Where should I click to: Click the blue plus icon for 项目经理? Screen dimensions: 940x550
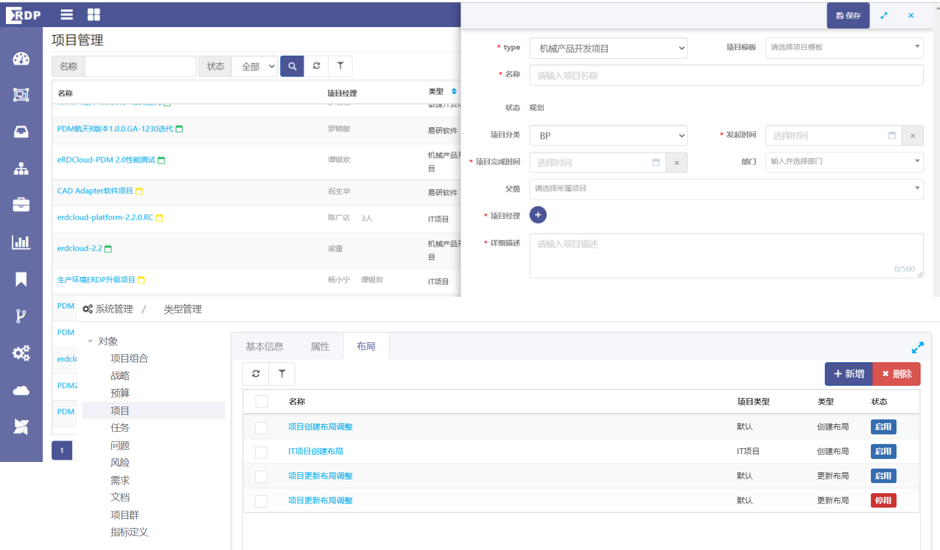tap(538, 215)
